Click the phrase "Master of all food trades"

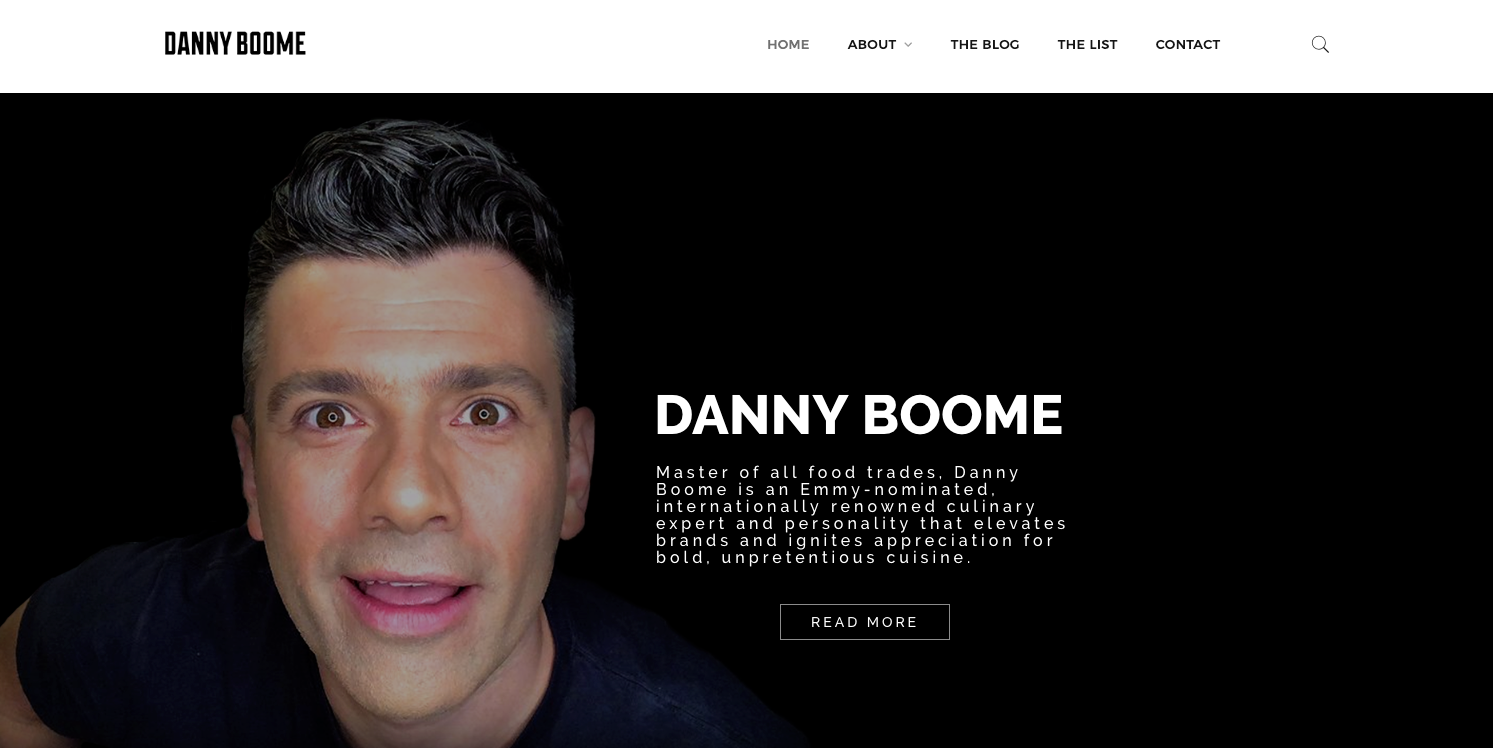798,472
